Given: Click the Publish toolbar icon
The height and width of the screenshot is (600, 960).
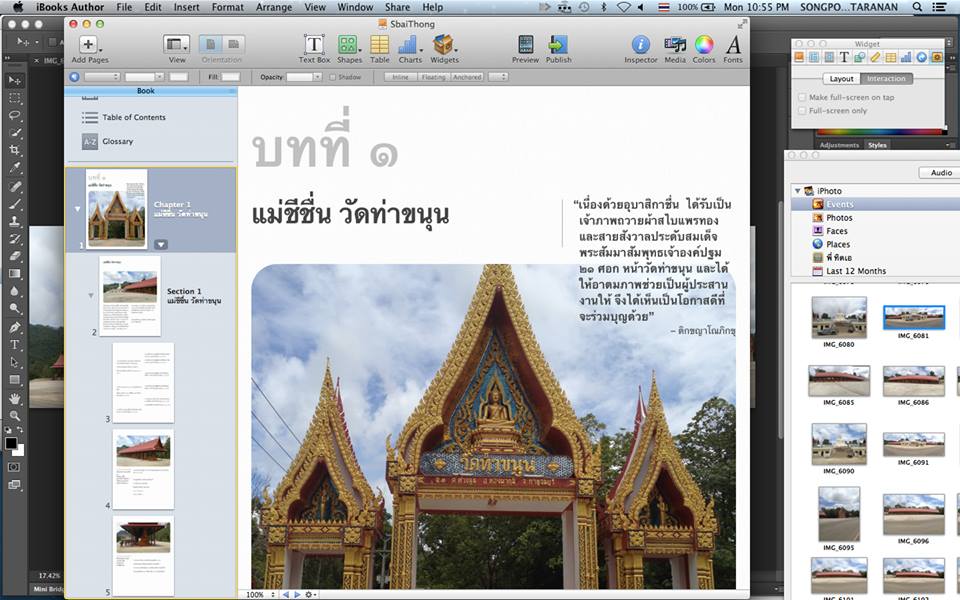Looking at the screenshot, I should [558, 45].
